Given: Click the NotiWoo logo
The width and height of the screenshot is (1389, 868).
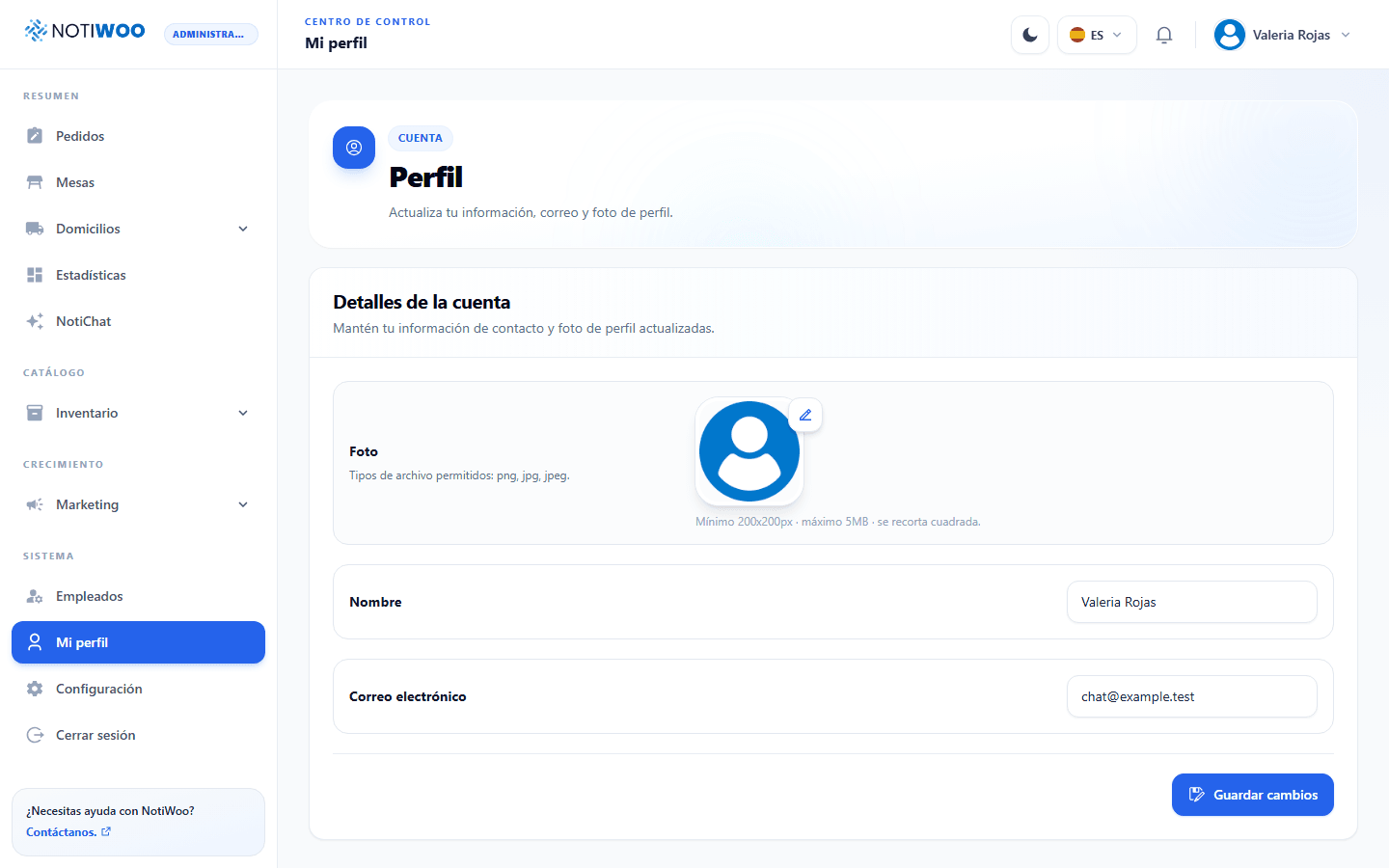Looking at the screenshot, I should 85,31.
